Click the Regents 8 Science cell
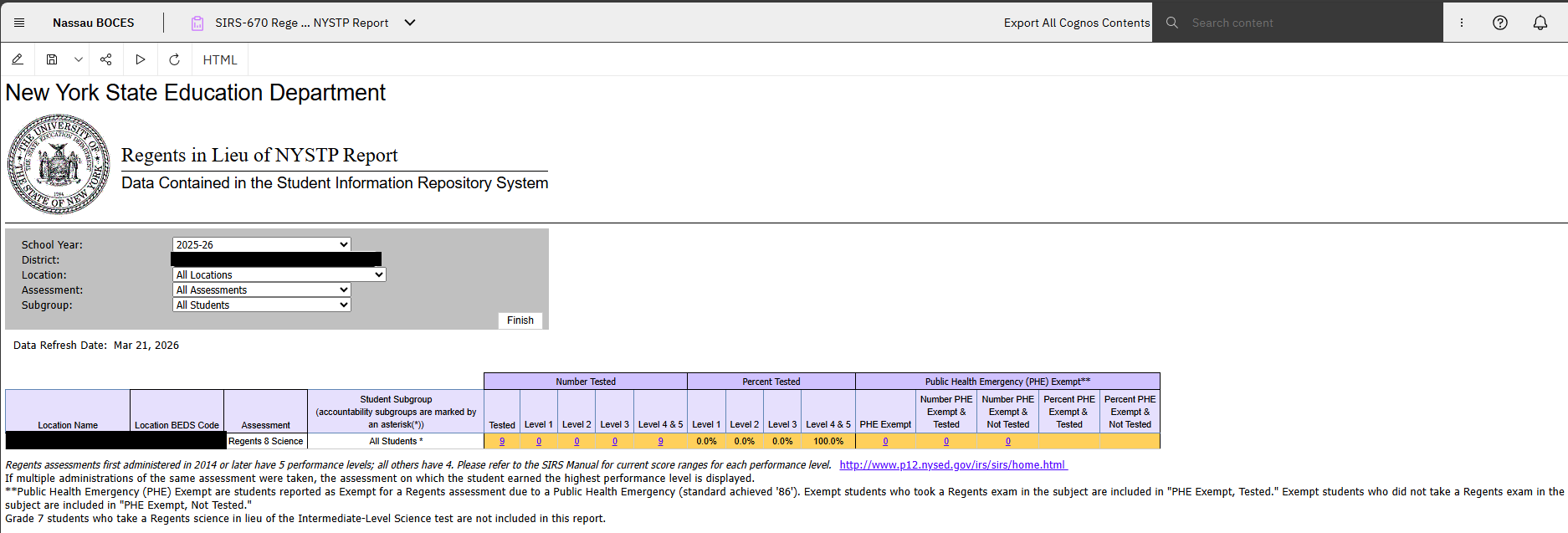This screenshot has width=1568, height=533. click(266, 441)
